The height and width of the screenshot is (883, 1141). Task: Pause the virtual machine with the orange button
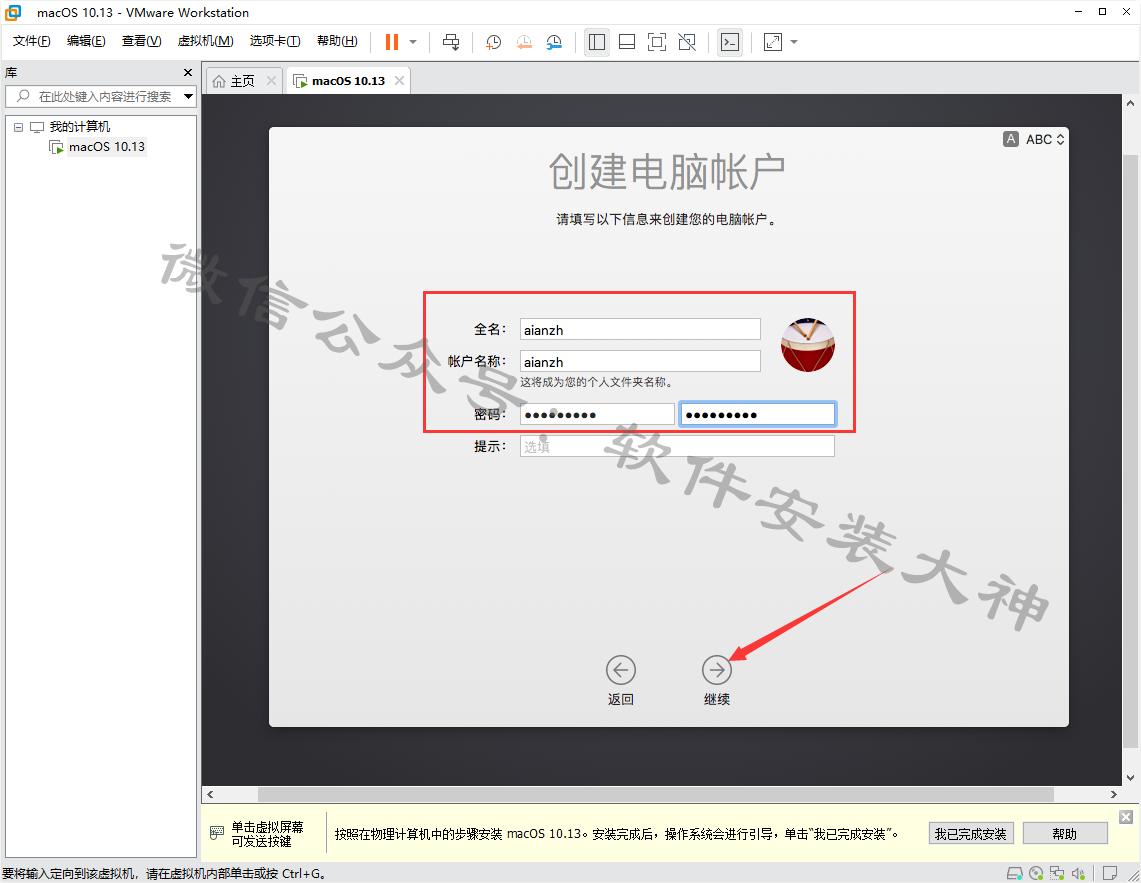391,42
